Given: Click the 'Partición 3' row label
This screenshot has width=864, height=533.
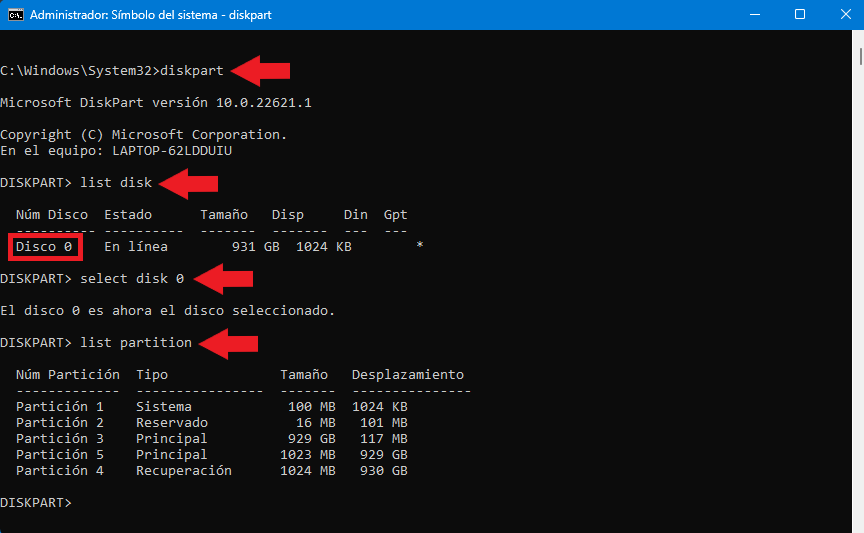Looking at the screenshot, I should [x=60, y=438].
